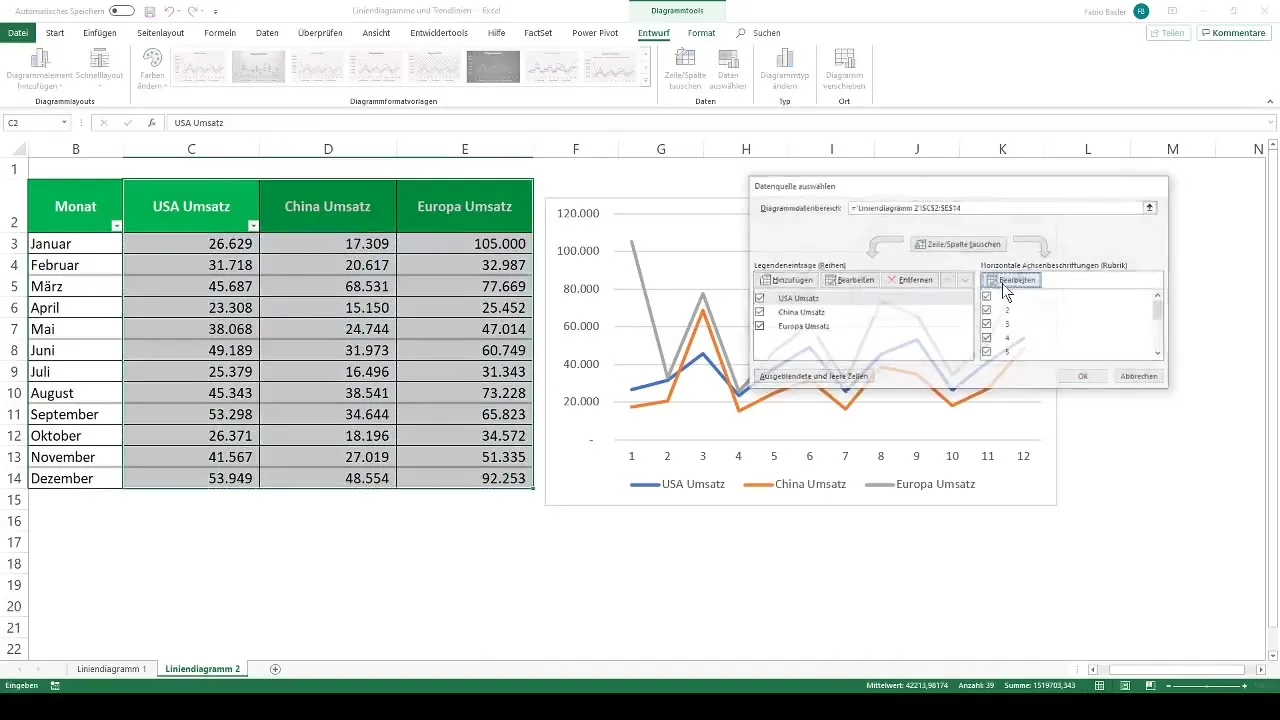
Task: Click Abbrechen in Datenquelle dialog
Action: (1139, 376)
